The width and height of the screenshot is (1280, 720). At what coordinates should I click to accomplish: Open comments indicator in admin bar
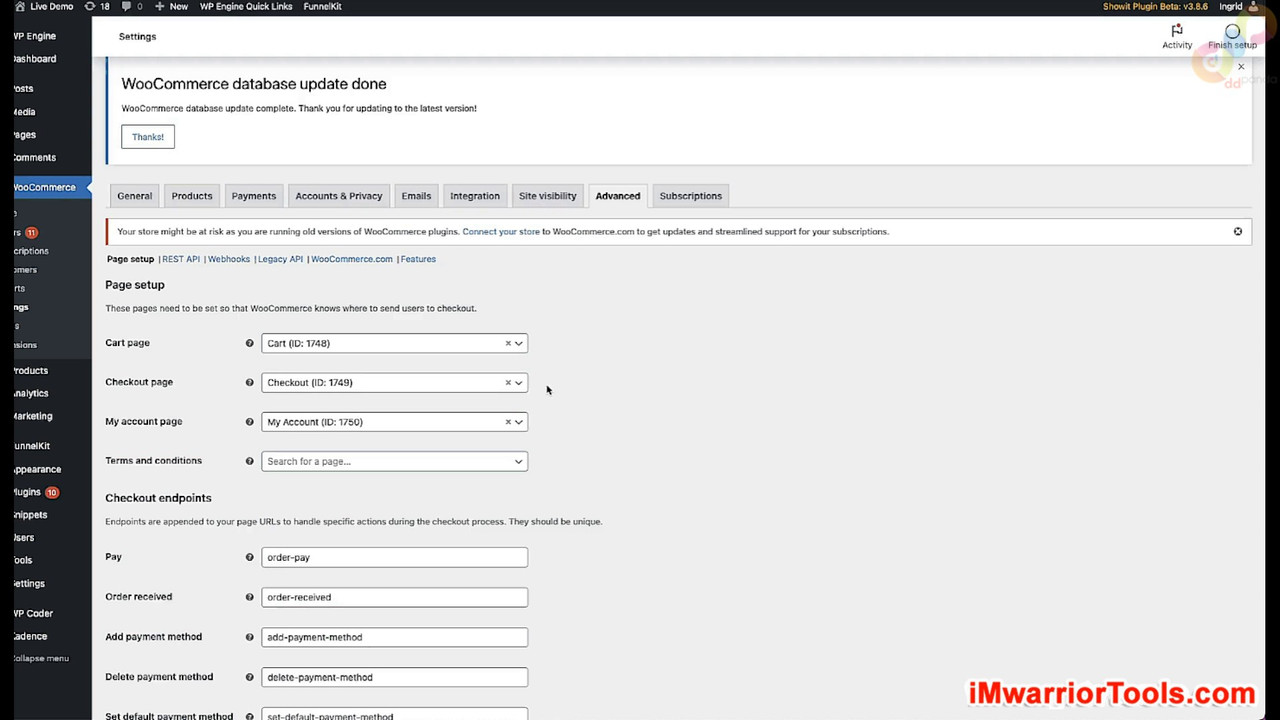coord(132,6)
